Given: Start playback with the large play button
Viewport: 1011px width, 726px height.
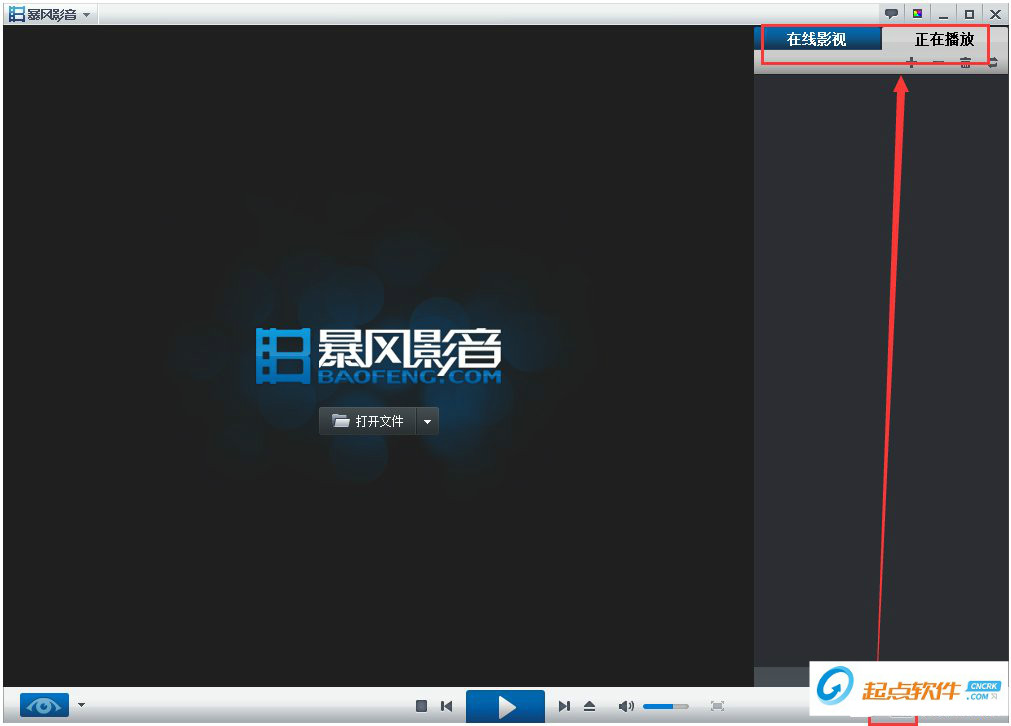Looking at the screenshot, I should [x=506, y=707].
